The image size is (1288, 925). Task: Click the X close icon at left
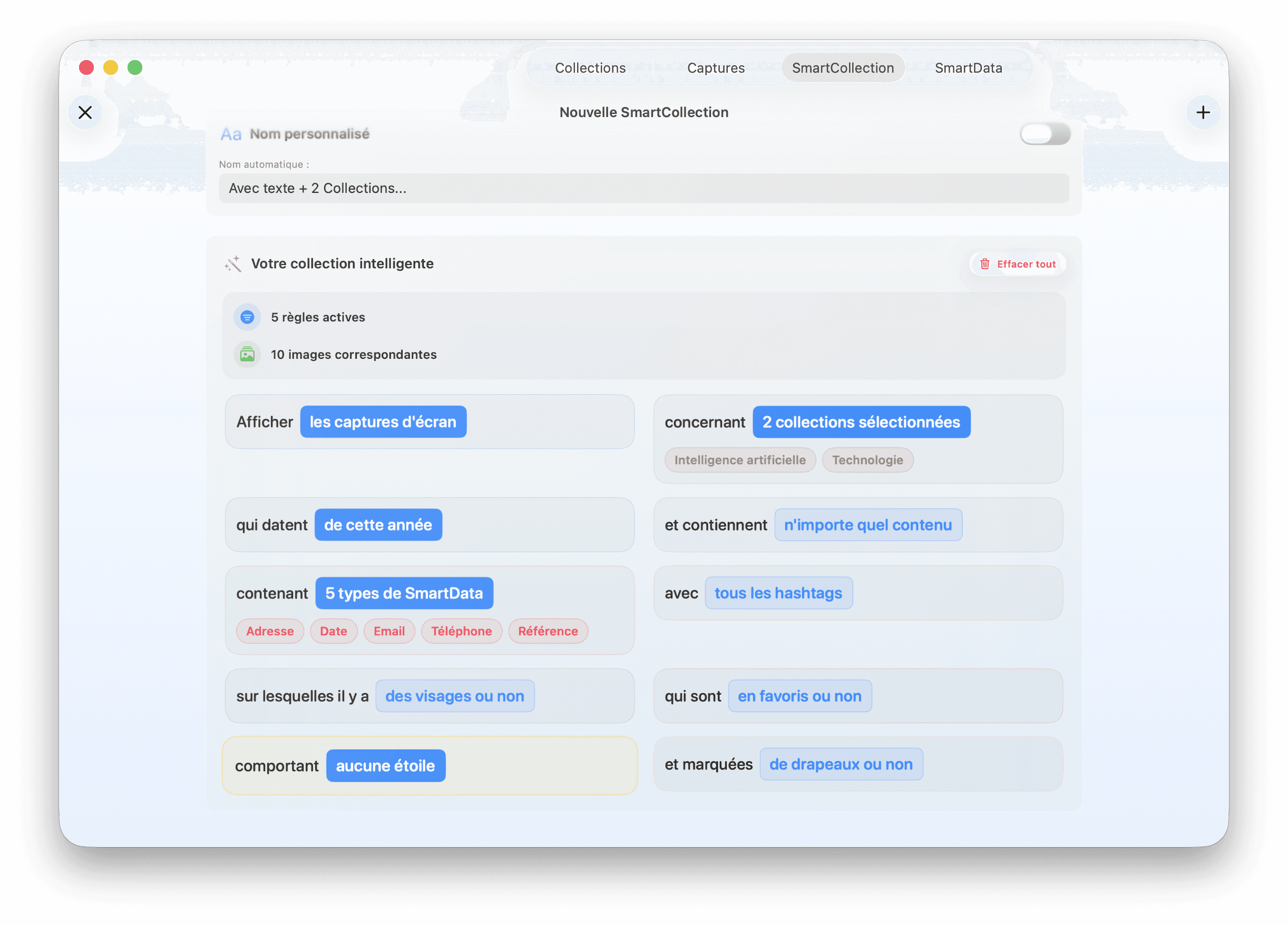pos(85,112)
